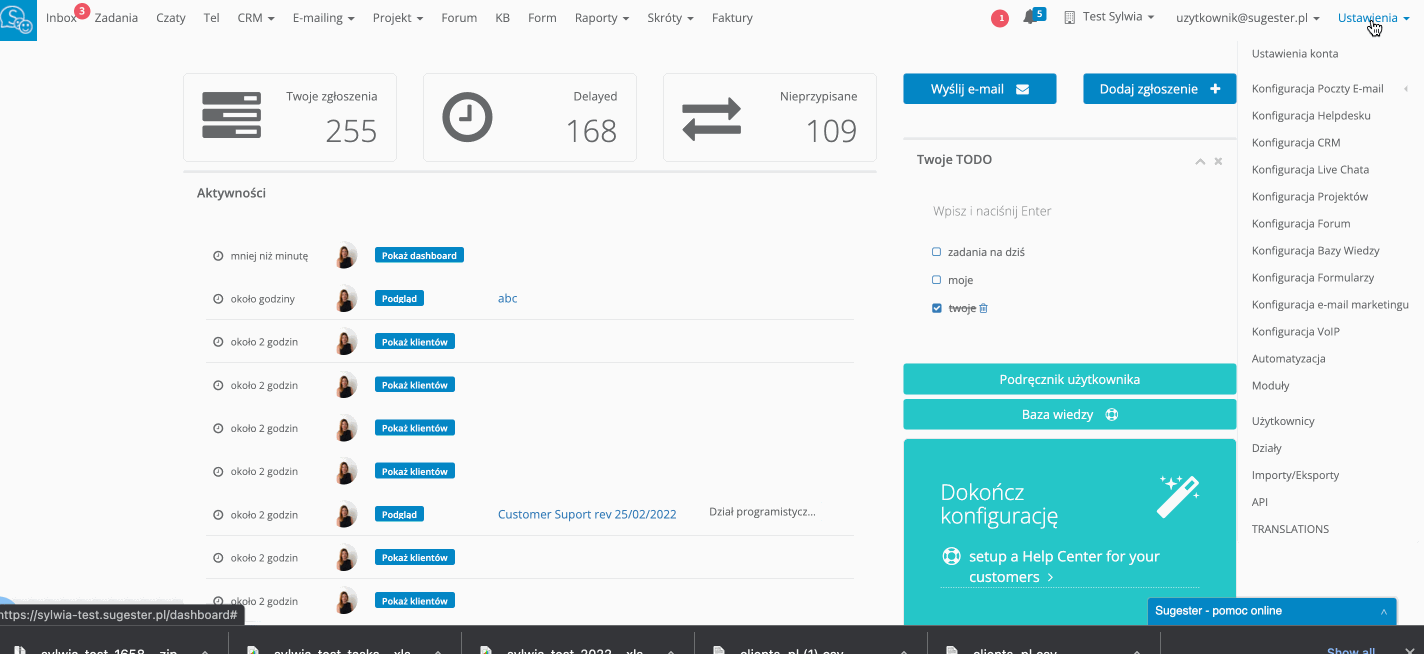Select Konfiguracja CRM in settings menu
Image resolution: width=1424 pixels, height=654 pixels.
(x=1296, y=143)
